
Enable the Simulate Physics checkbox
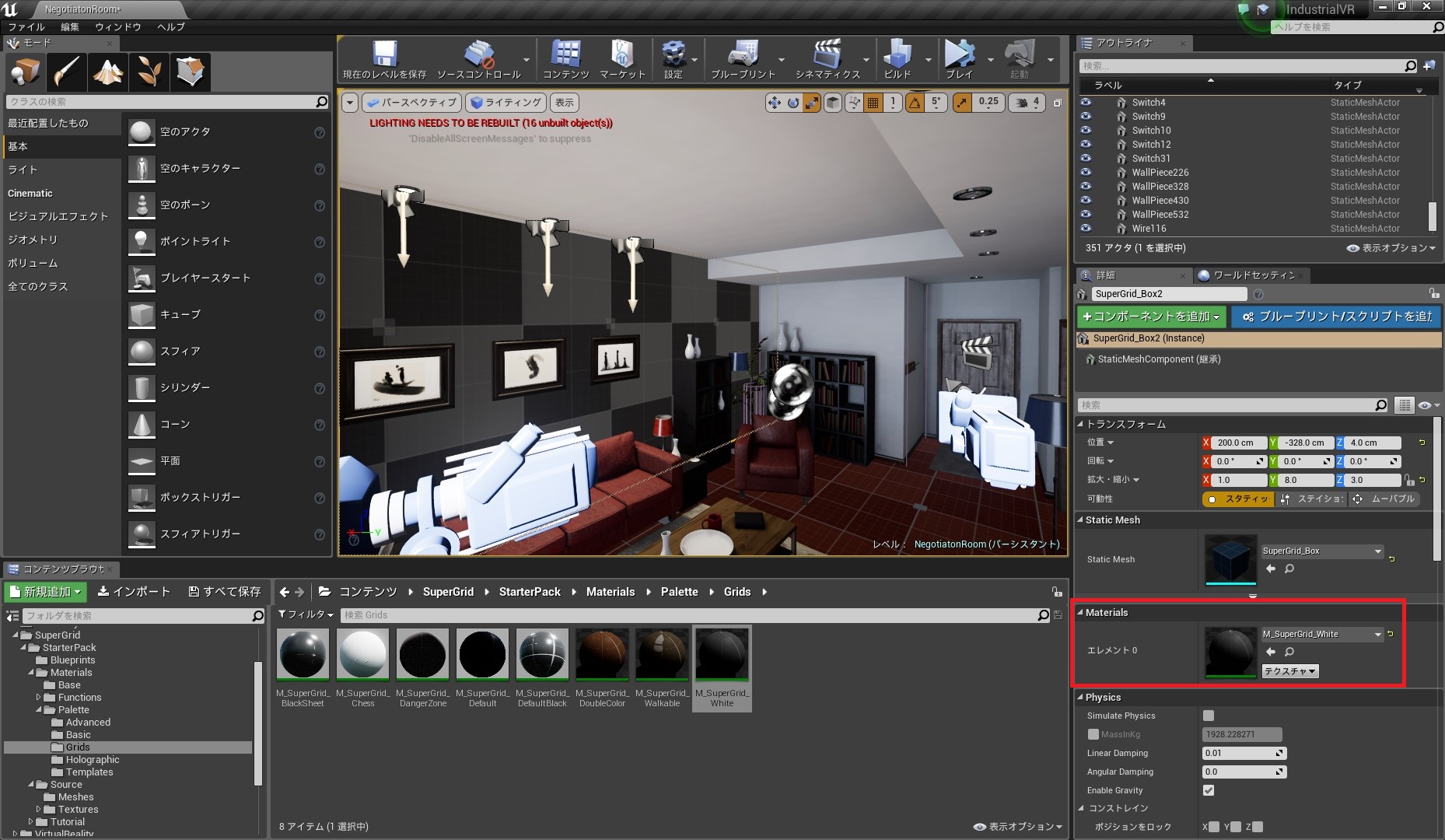[x=1209, y=716]
